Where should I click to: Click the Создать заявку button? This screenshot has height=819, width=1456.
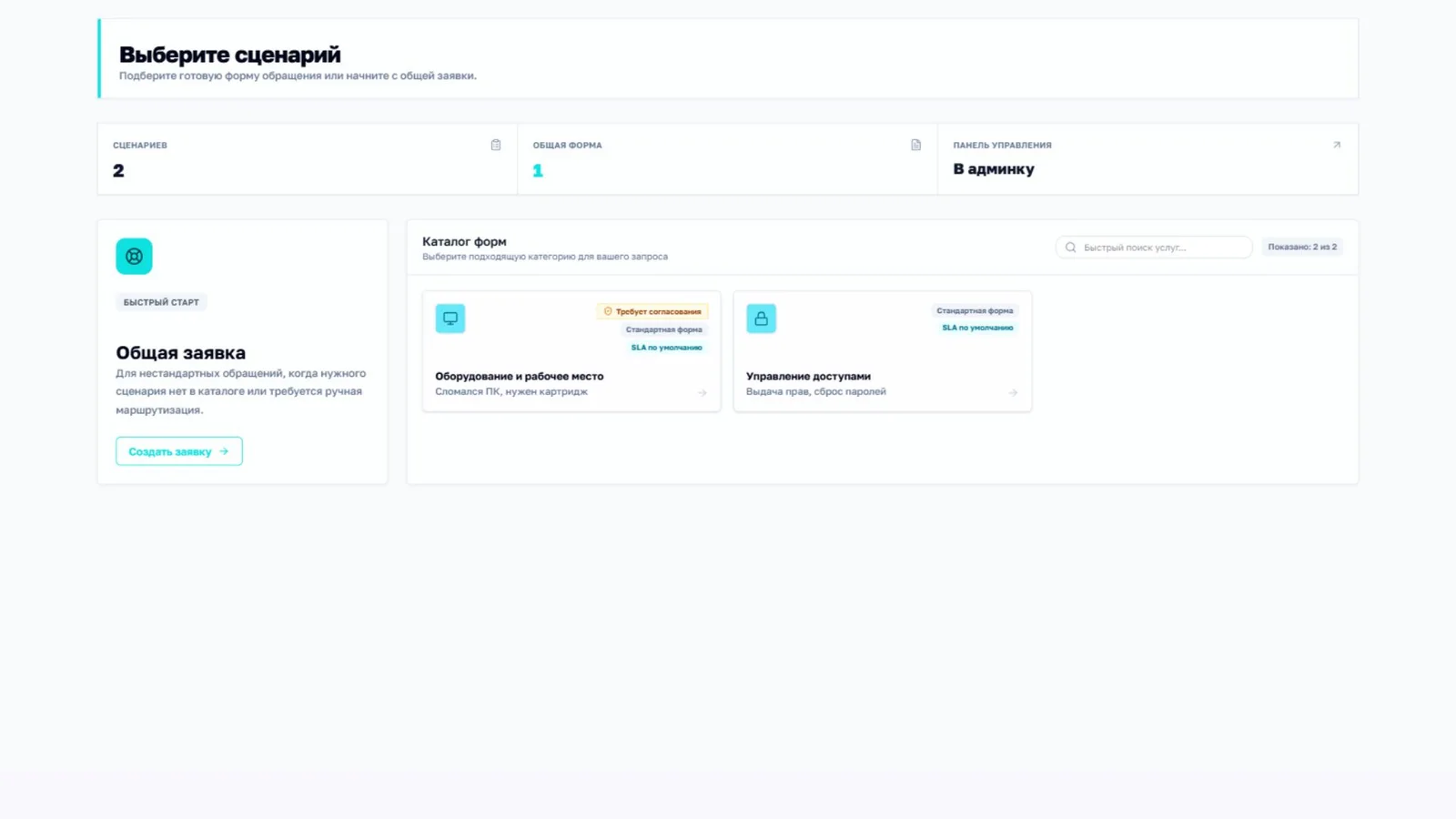(x=179, y=451)
